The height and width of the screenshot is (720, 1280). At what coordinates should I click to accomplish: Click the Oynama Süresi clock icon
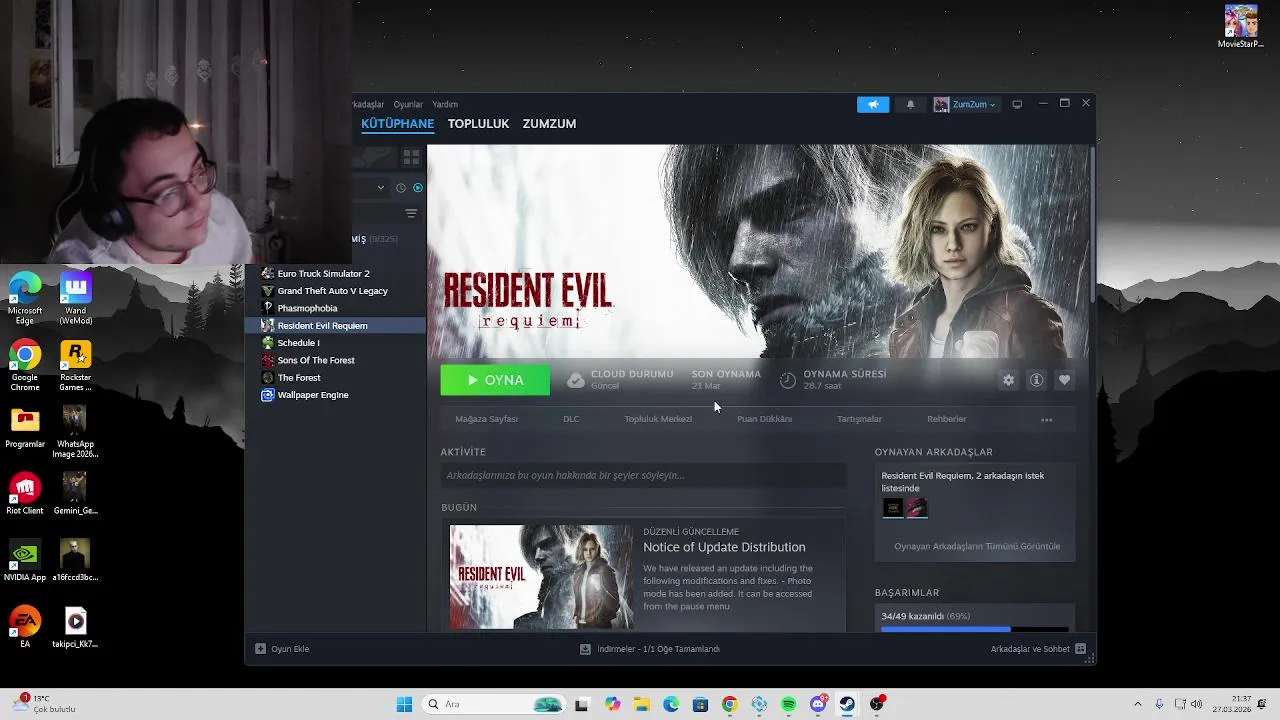[788, 380]
